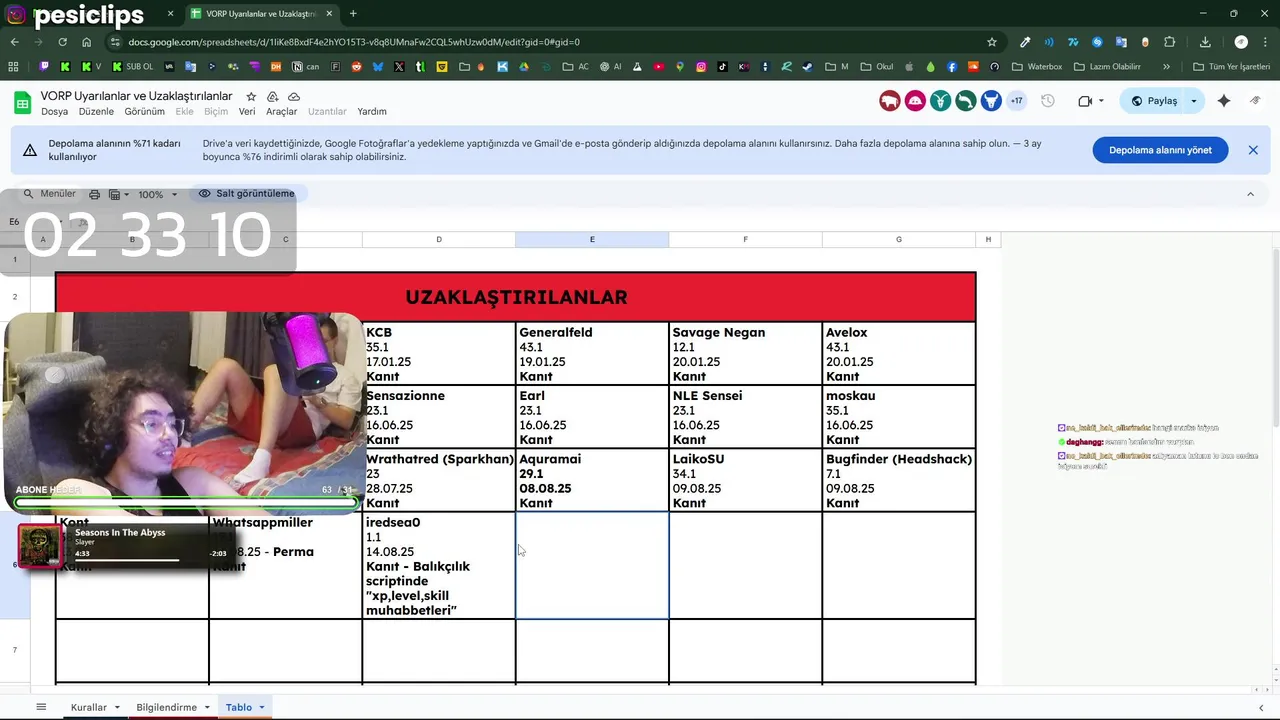Select the iredsea0 cell

tap(439, 566)
